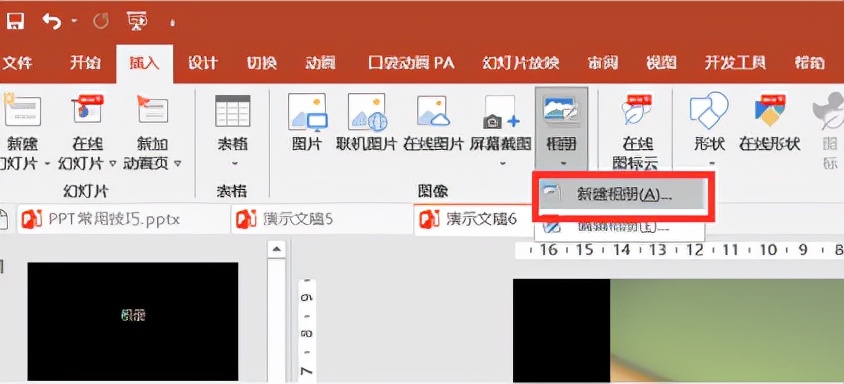Go to the 动画 tab

pyautogui.click(x=320, y=62)
